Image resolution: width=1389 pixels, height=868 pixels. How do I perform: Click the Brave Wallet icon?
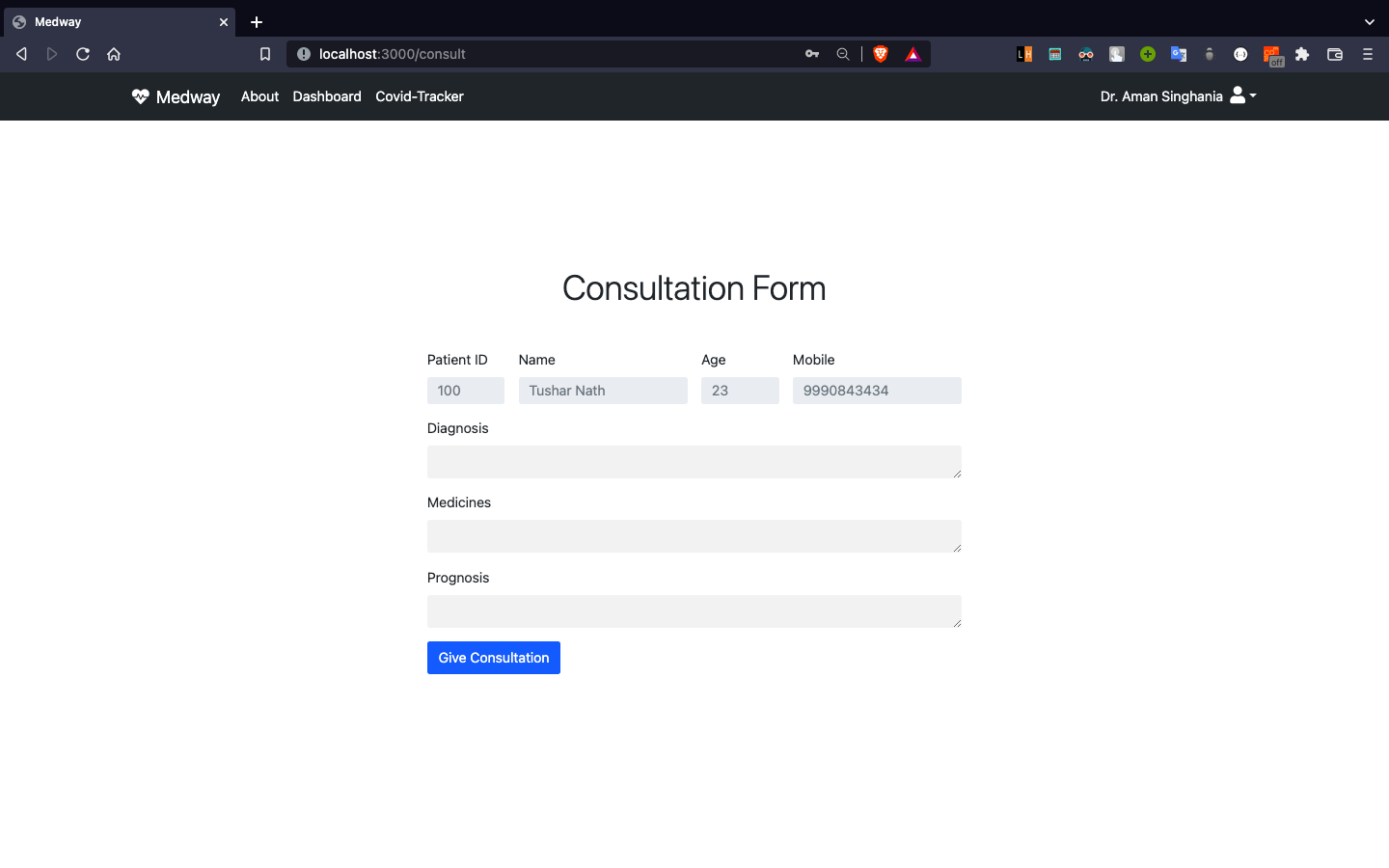tap(1335, 54)
